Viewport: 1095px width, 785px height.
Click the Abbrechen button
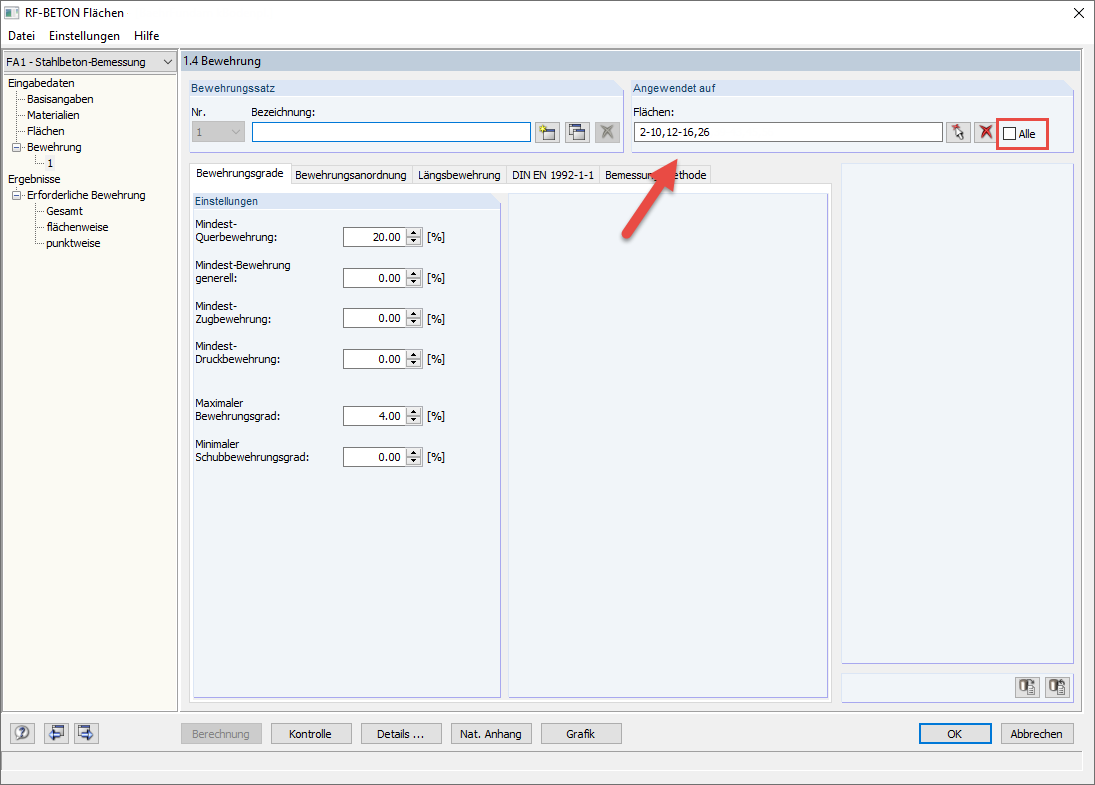1036,734
